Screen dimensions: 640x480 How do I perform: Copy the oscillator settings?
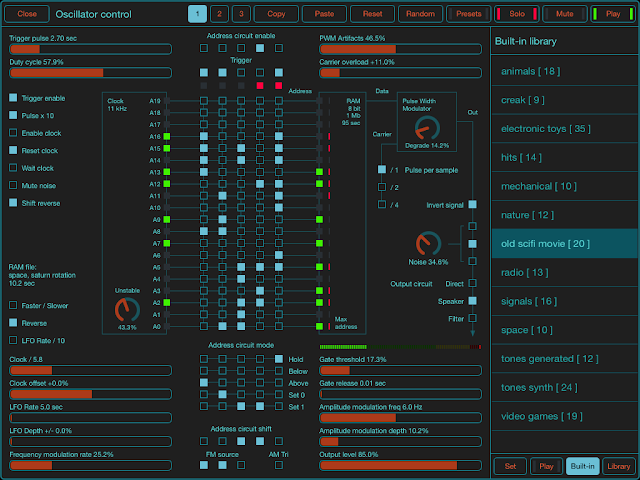tap(276, 14)
